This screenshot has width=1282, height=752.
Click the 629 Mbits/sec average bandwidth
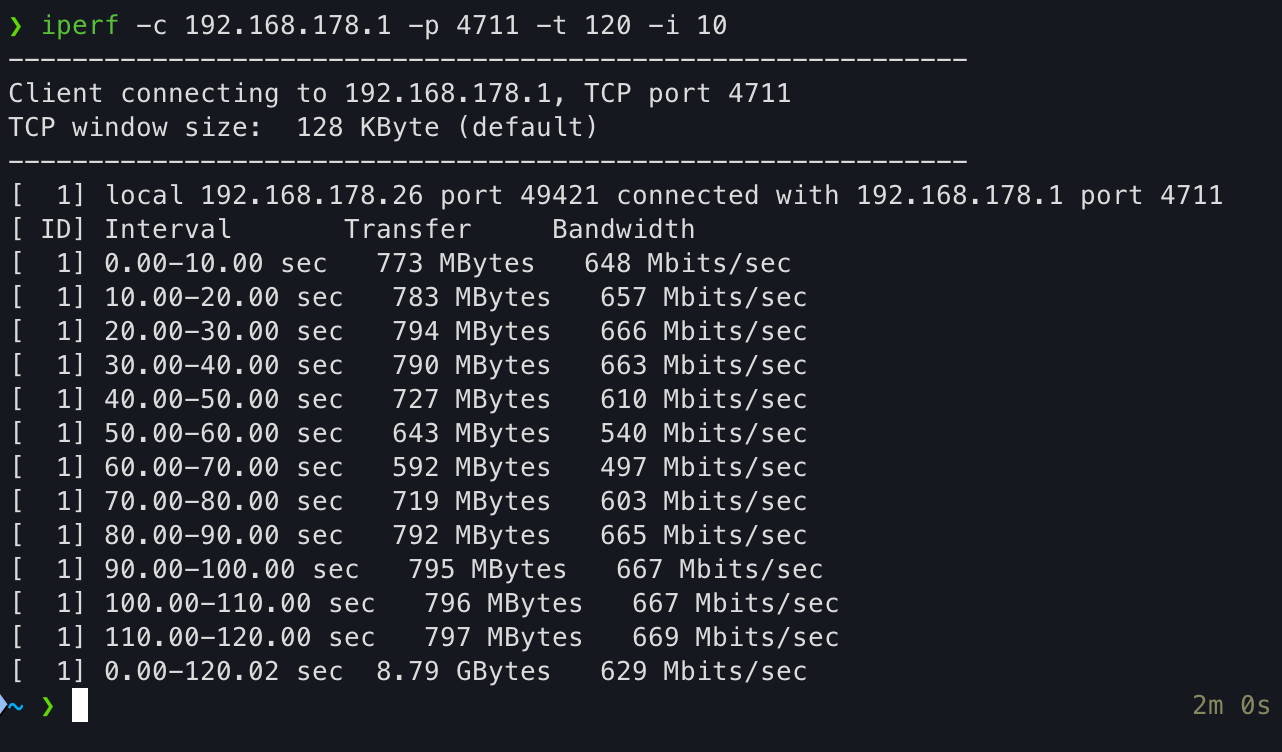[703, 671]
